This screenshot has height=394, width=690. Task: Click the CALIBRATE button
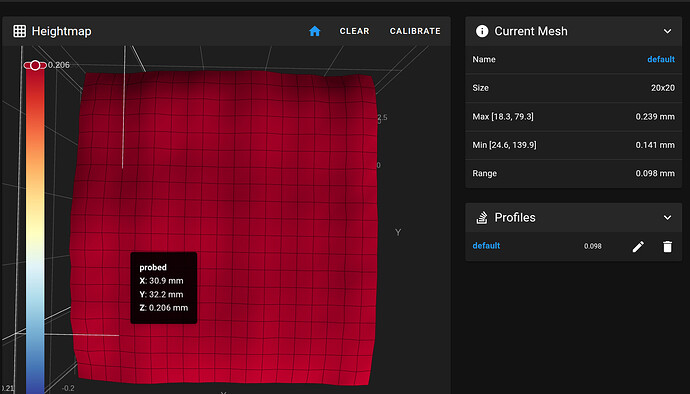(x=415, y=31)
